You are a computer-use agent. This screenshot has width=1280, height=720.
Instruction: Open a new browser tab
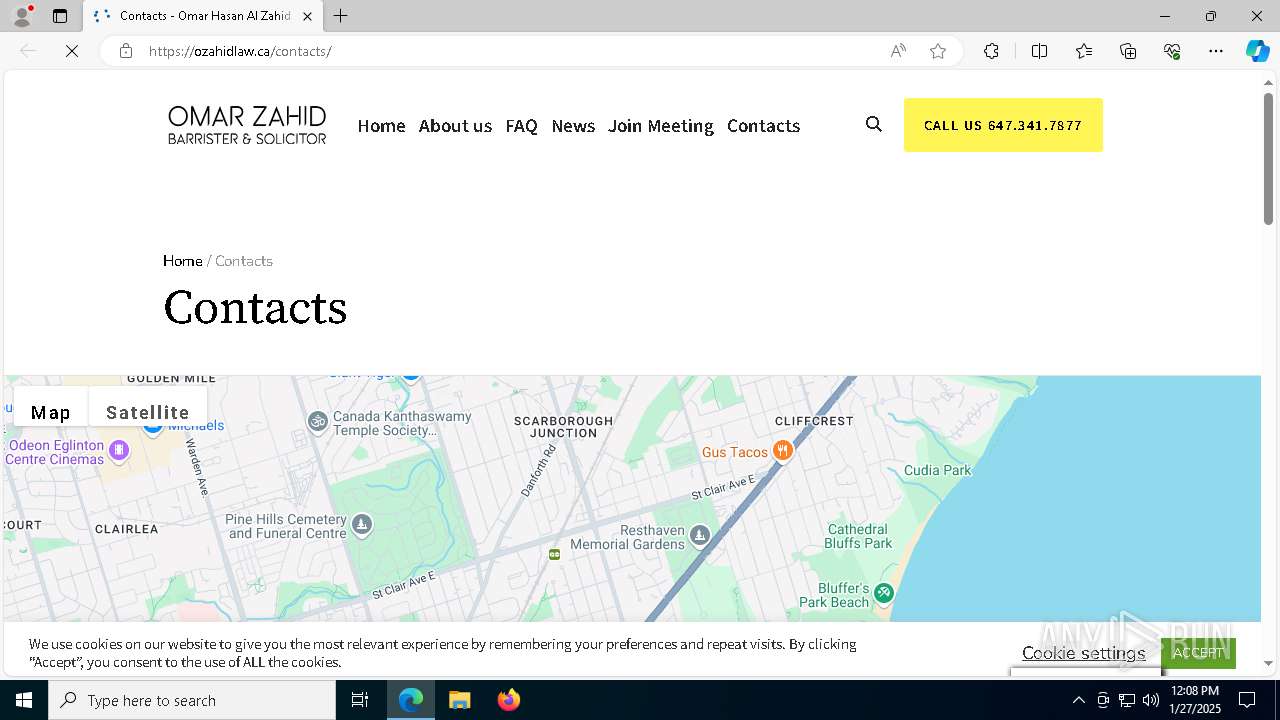click(x=341, y=16)
